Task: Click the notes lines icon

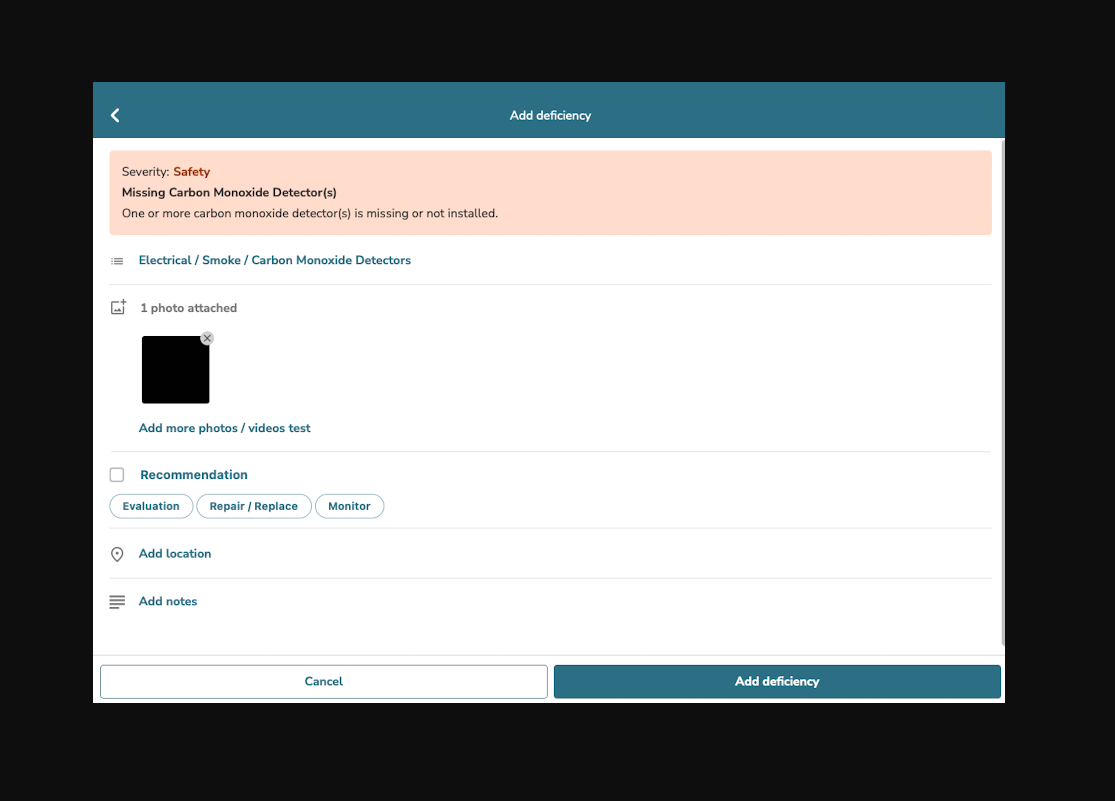Action: click(117, 602)
